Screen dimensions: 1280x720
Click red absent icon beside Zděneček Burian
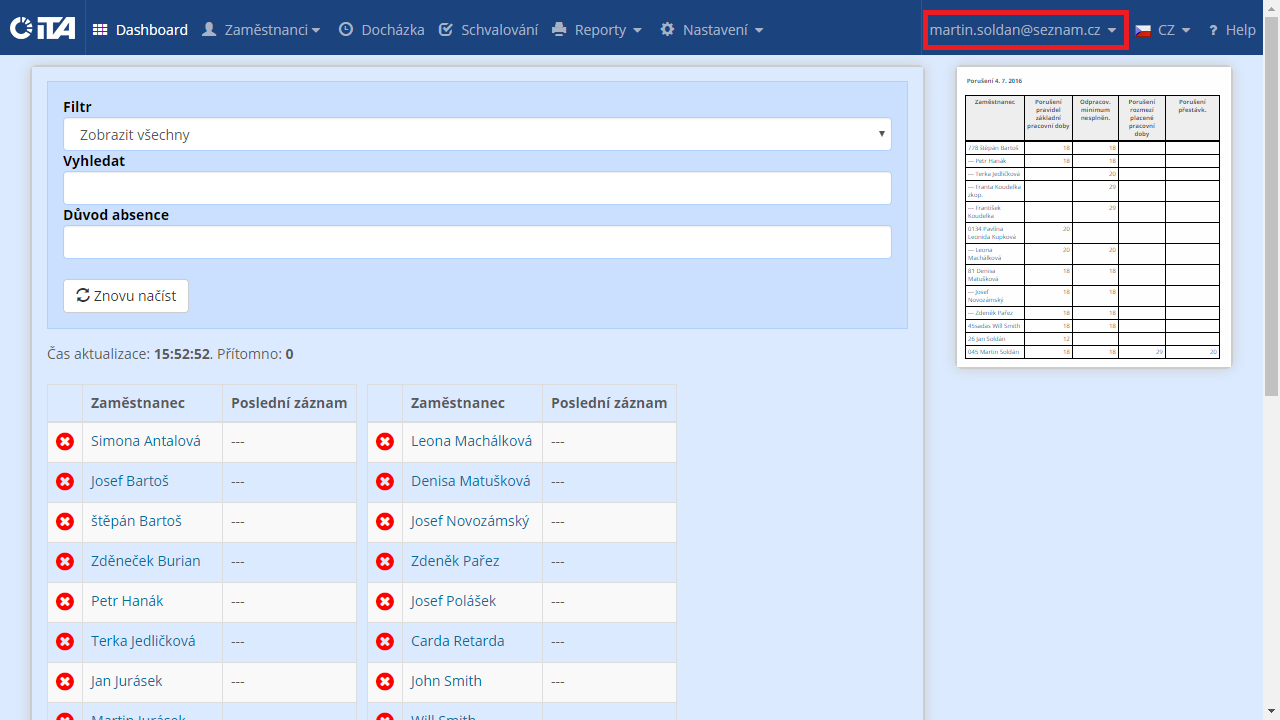click(65, 561)
